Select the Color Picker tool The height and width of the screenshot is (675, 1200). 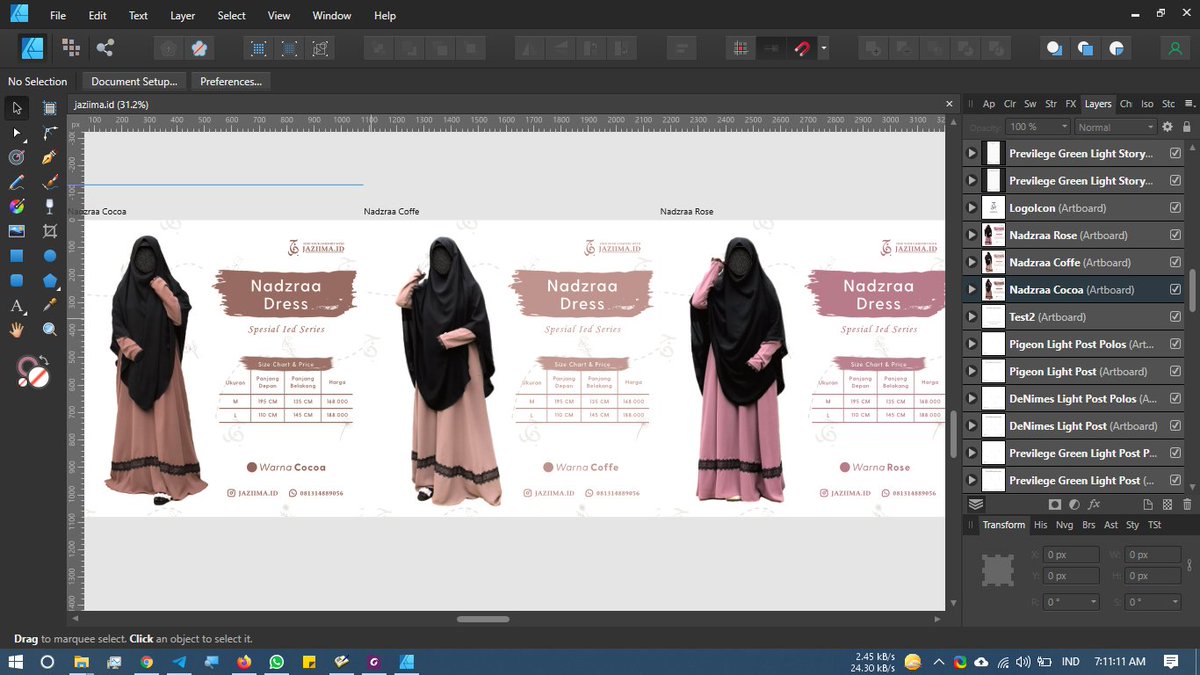coord(50,305)
